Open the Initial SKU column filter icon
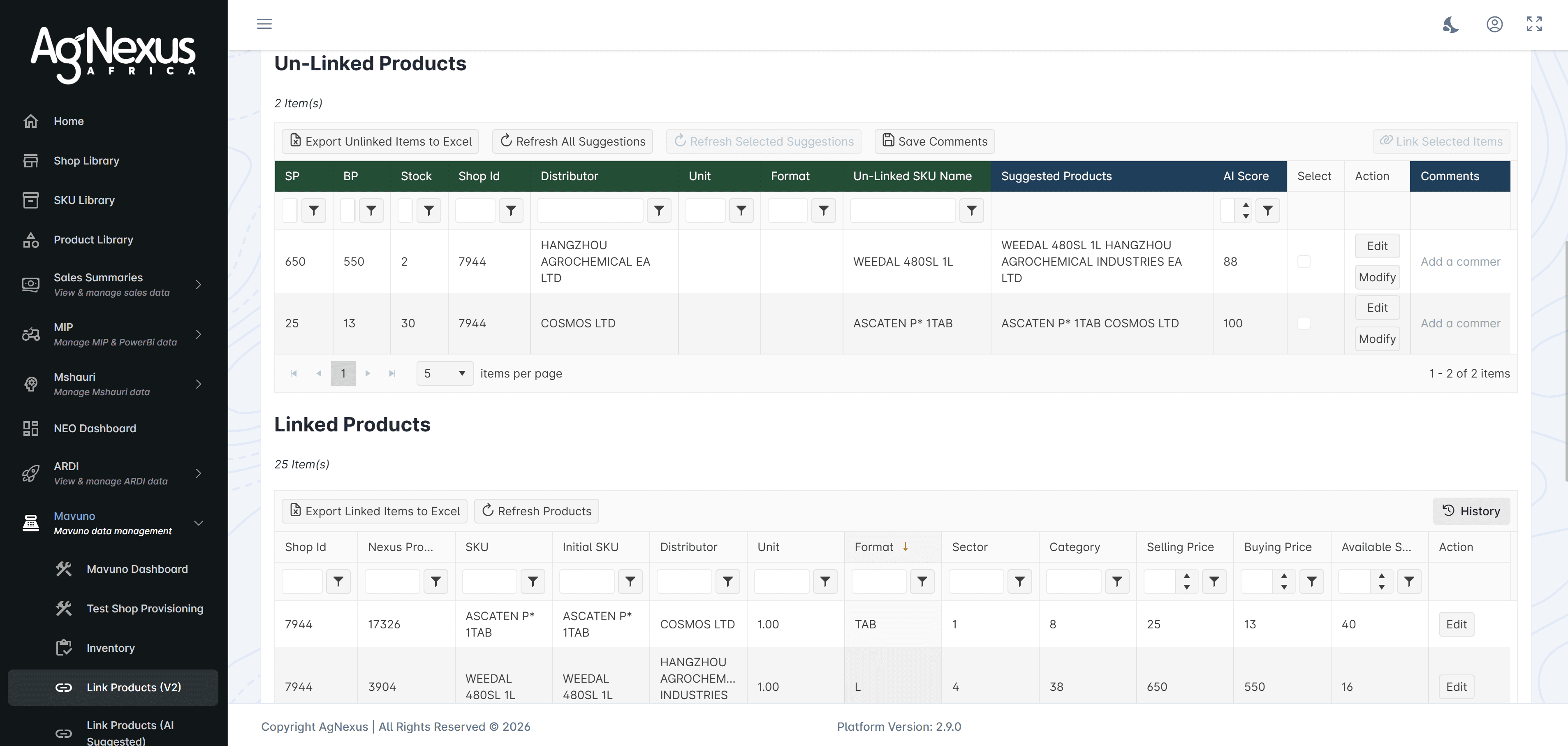Screen dimensions: 1568x746 [630, 582]
